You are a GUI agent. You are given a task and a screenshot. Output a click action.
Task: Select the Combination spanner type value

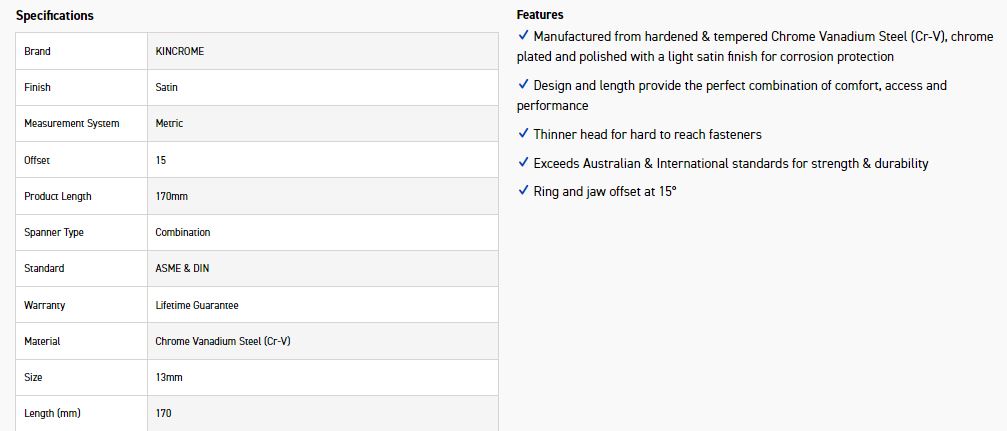pyautogui.click(x=183, y=232)
